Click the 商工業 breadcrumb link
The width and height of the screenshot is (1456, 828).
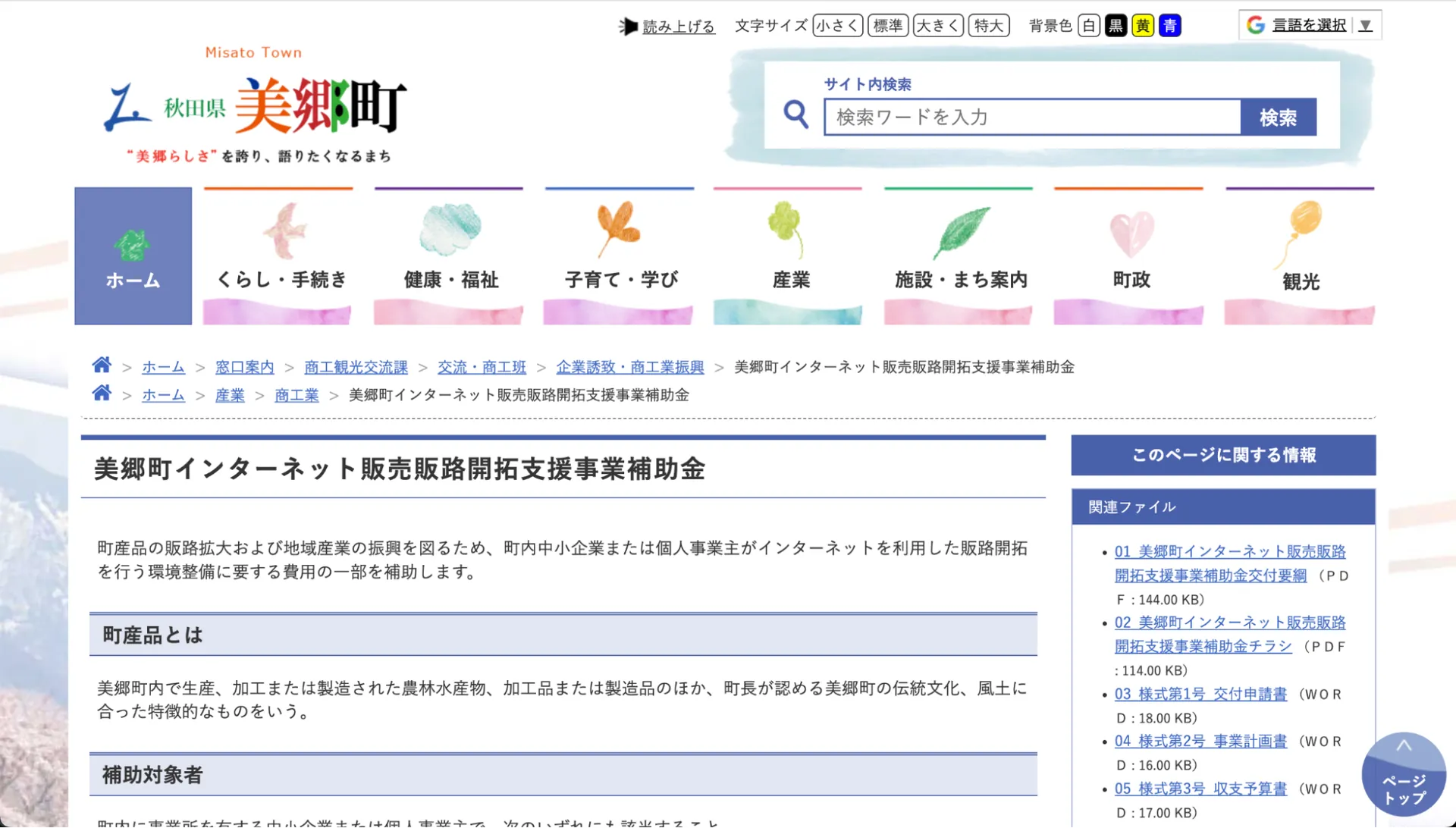[x=297, y=395]
